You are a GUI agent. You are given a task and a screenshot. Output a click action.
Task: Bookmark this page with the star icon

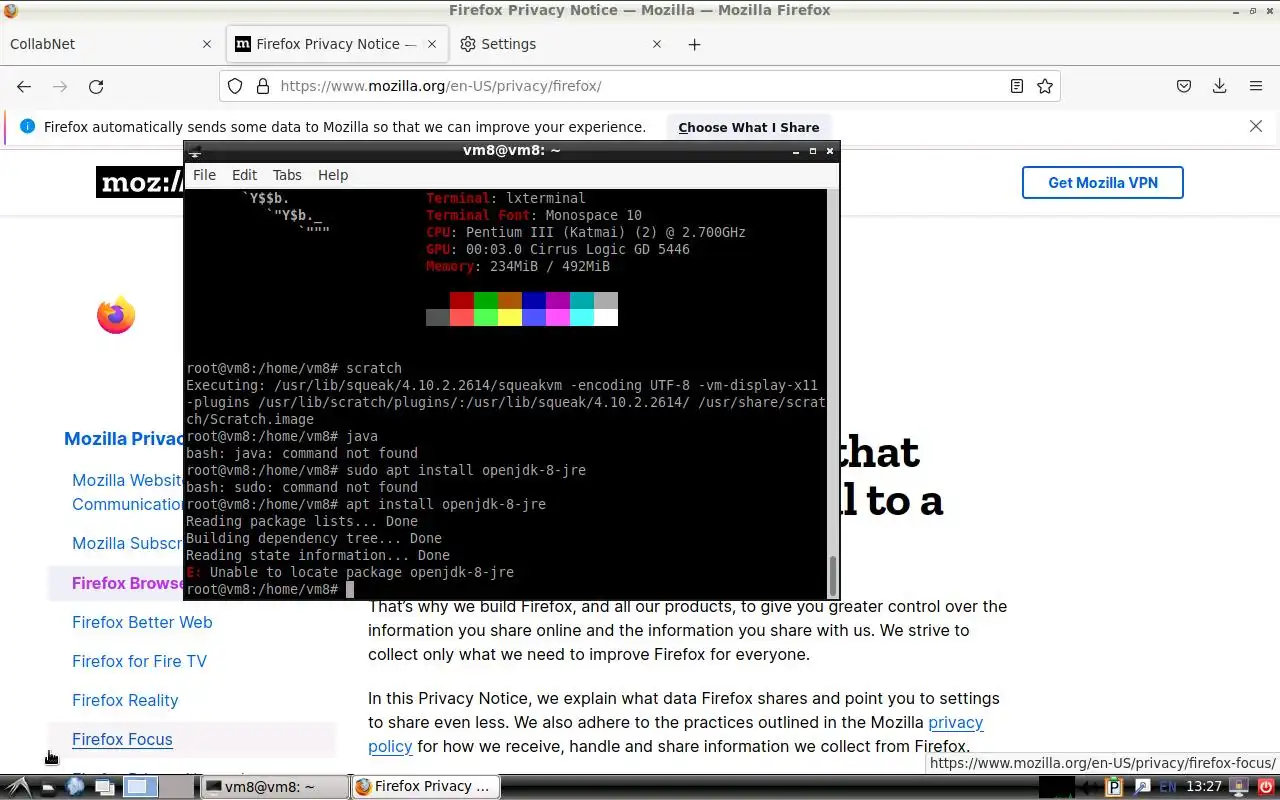1045,86
